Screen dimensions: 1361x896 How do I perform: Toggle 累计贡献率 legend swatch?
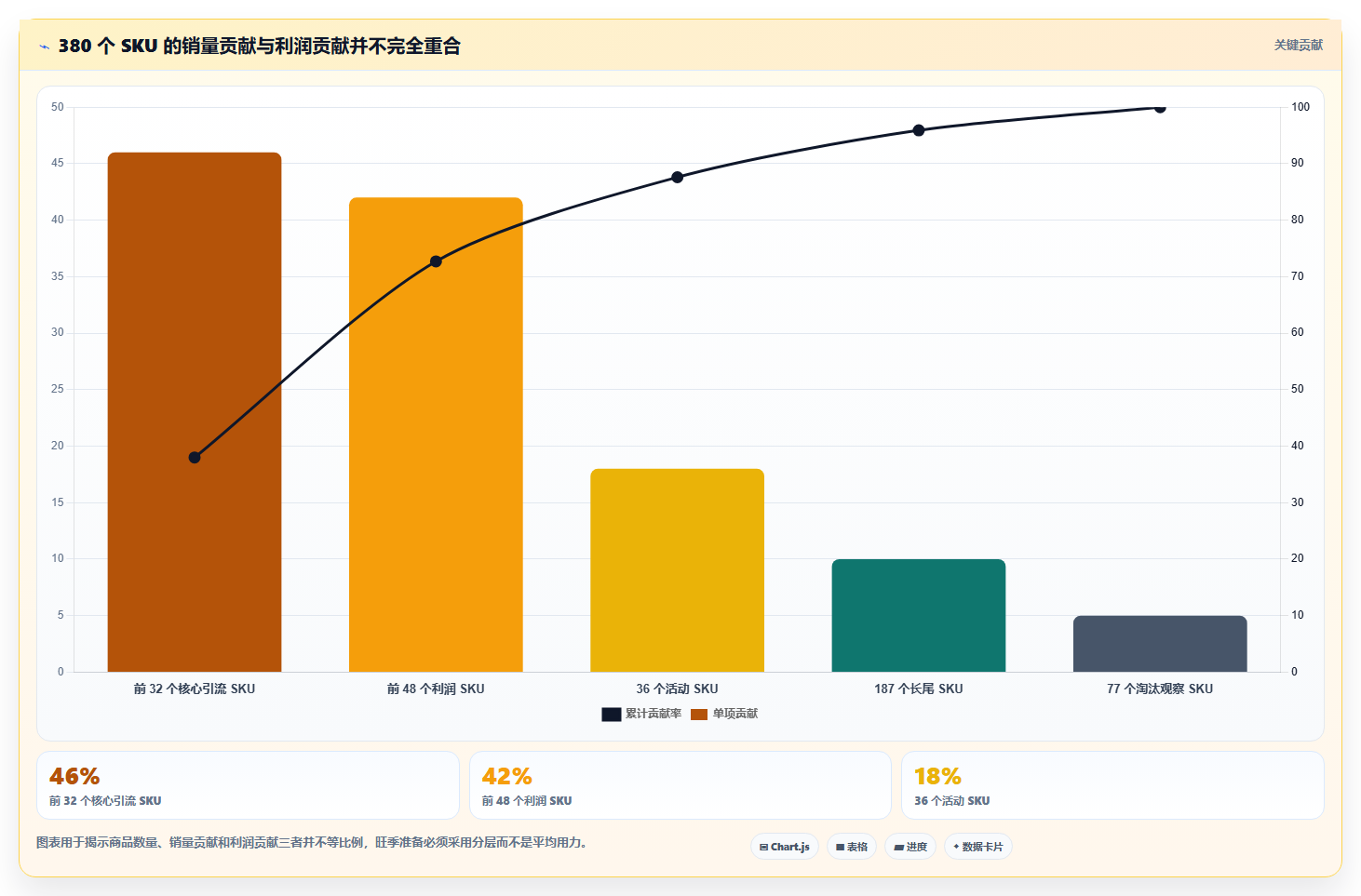click(x=612, y=714)
